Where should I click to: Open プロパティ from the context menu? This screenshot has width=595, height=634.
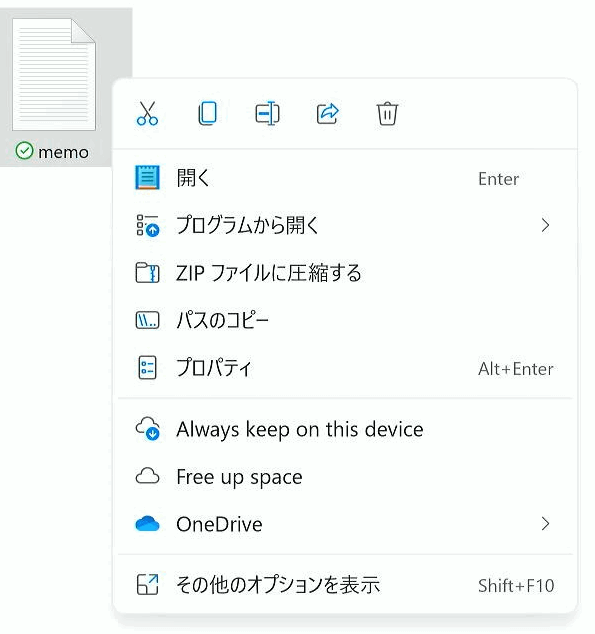click(x=345, y=368)
